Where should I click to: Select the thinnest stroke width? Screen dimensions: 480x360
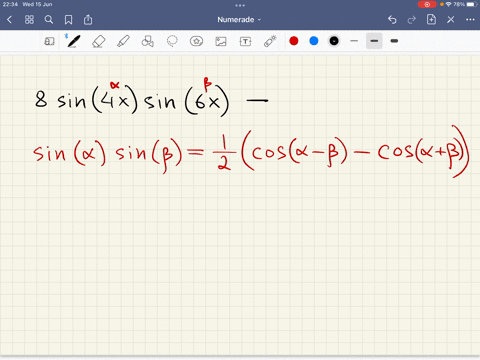click(354, 41)
